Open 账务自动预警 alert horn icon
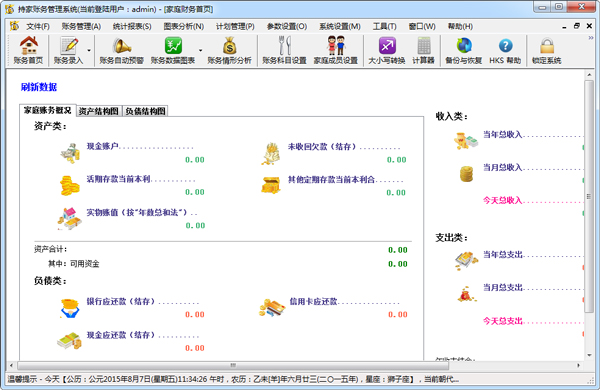 [121, 50]
